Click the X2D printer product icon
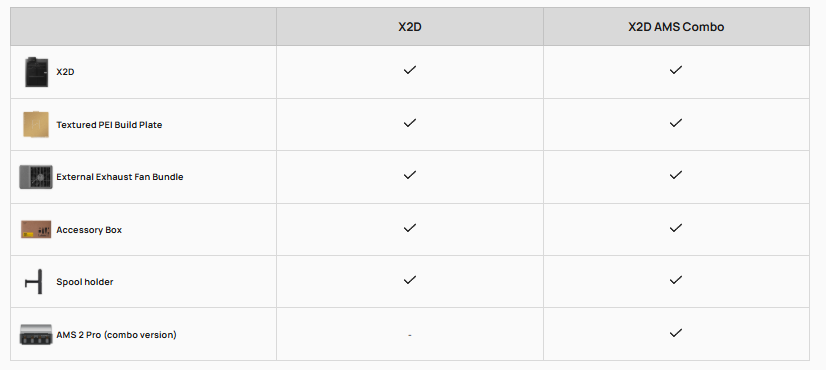 pyautogui.click(x=36, y=72)
